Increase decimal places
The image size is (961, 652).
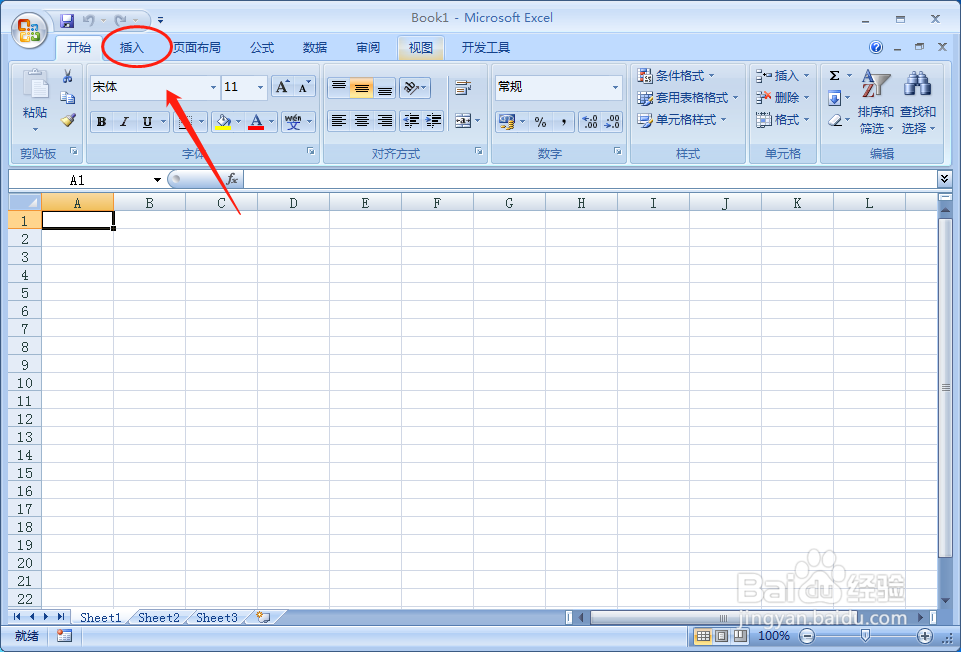point(590,122)
